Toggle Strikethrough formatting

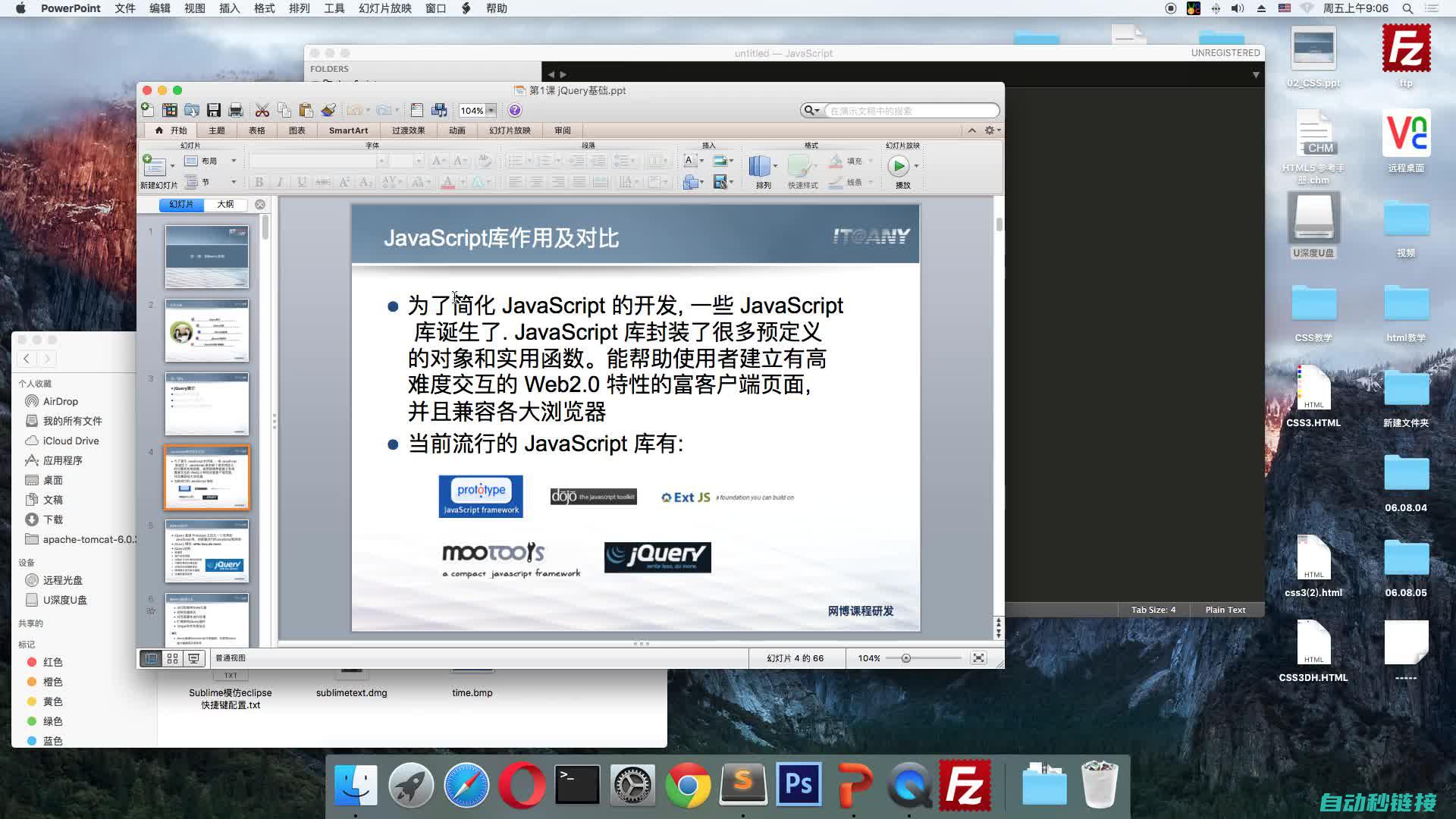tap(323, 182)
